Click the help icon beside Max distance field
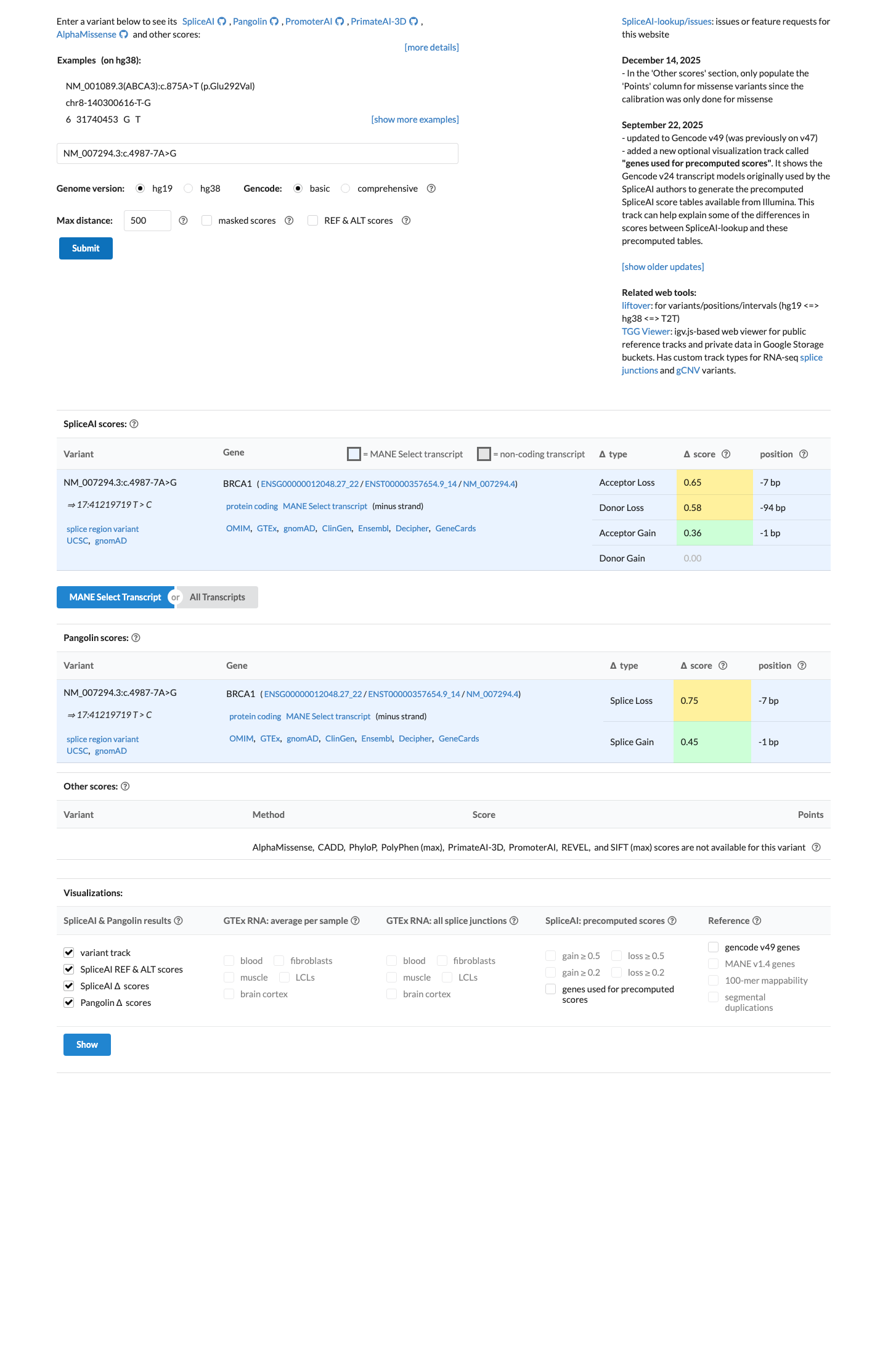 tap(183, 221)
